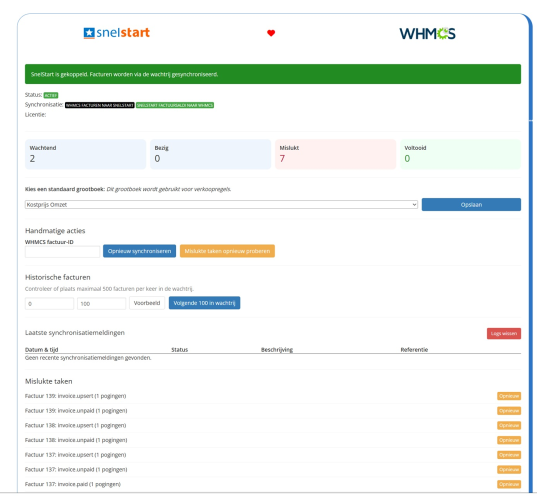
Task: Click Mislukte taken opnieuw proberen button
Action: point(227,251)
